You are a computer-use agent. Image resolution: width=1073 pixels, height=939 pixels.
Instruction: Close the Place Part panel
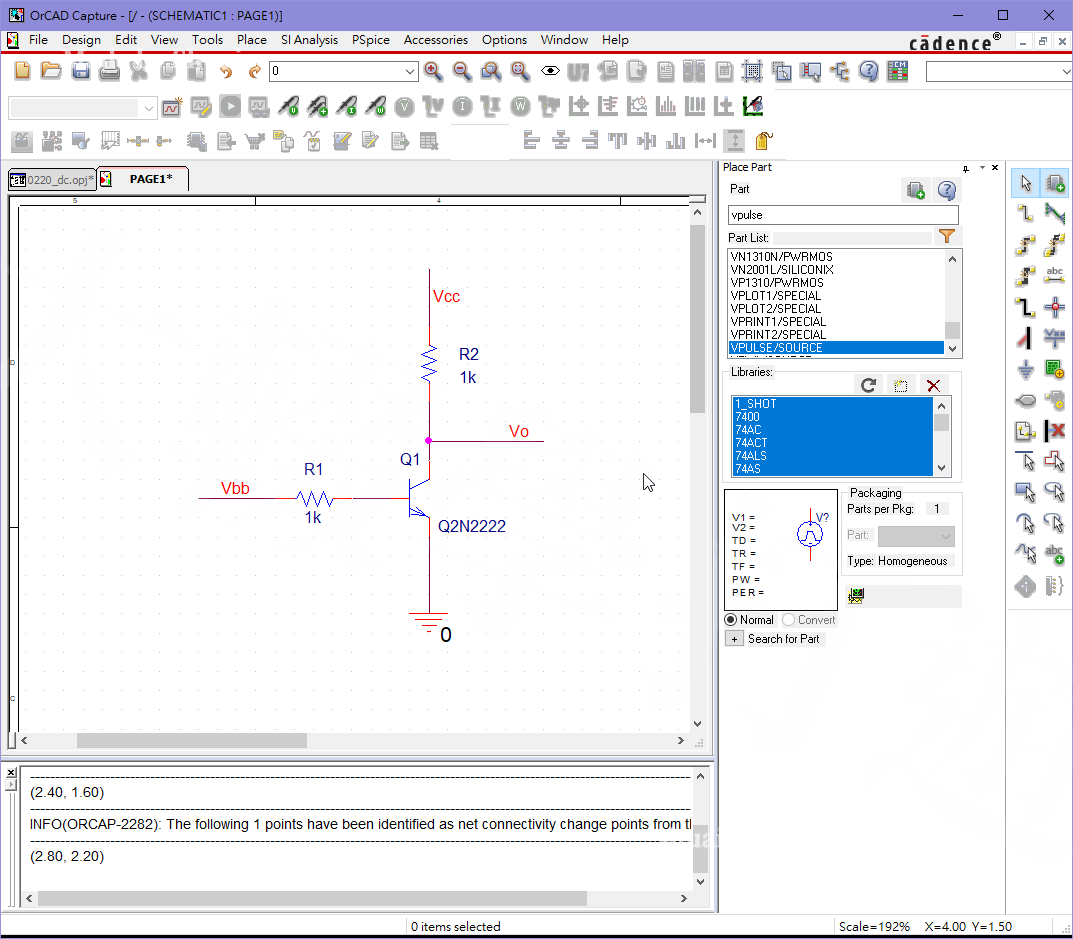[995, 168]
